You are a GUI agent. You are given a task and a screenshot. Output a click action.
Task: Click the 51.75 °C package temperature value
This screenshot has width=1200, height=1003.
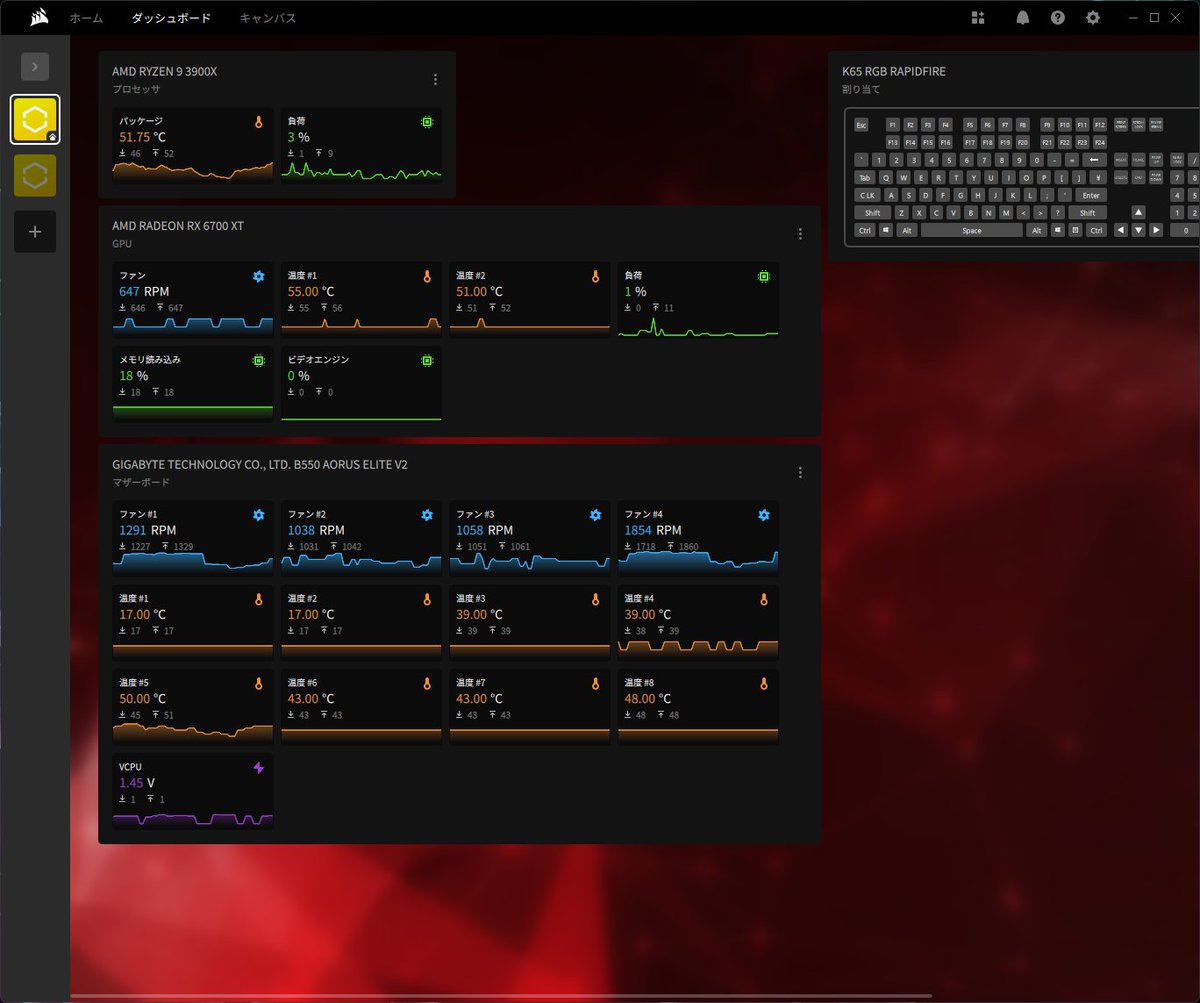tap(142, 137)
